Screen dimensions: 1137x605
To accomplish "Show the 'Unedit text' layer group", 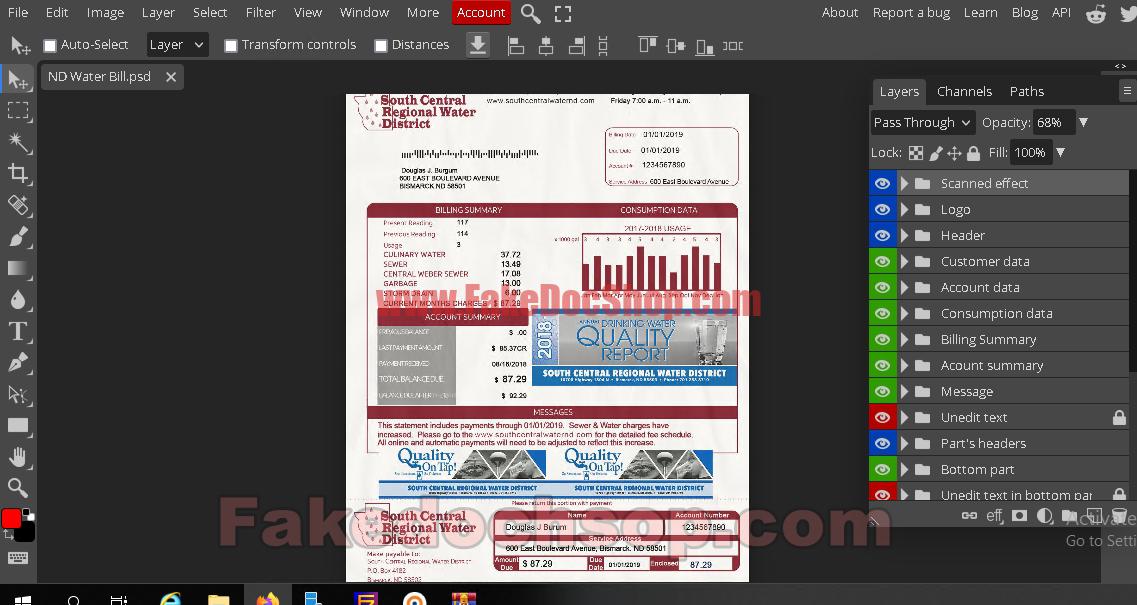I will click(881, 417).
